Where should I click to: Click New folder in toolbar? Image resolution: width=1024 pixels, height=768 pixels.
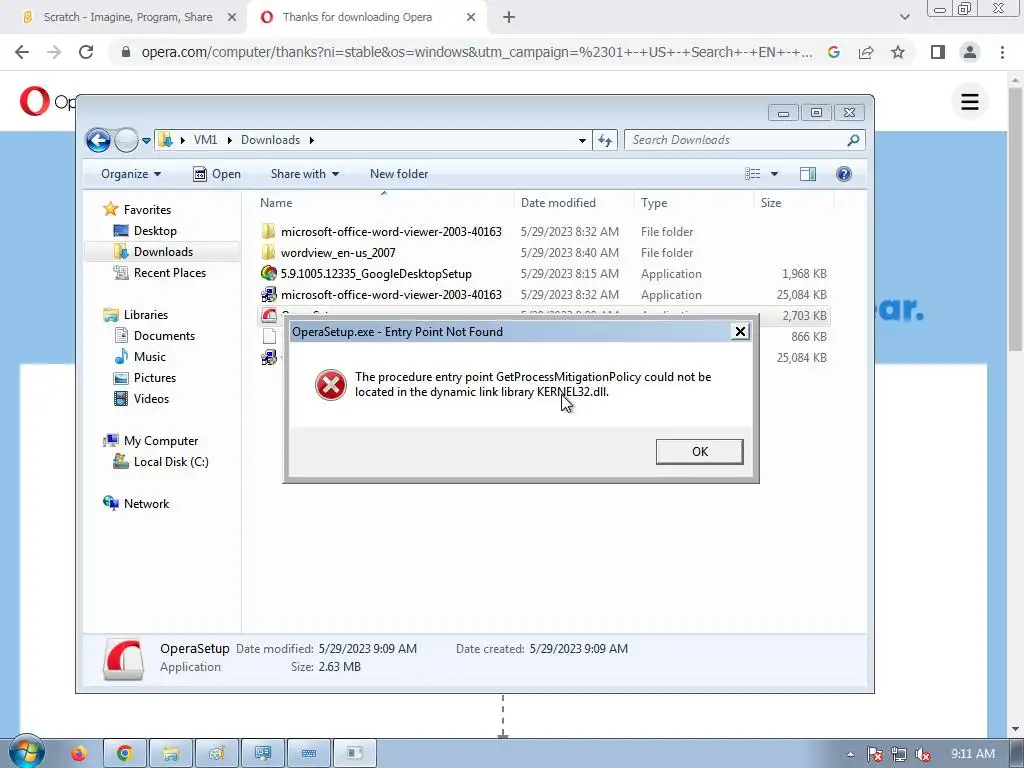pos(399,174)
